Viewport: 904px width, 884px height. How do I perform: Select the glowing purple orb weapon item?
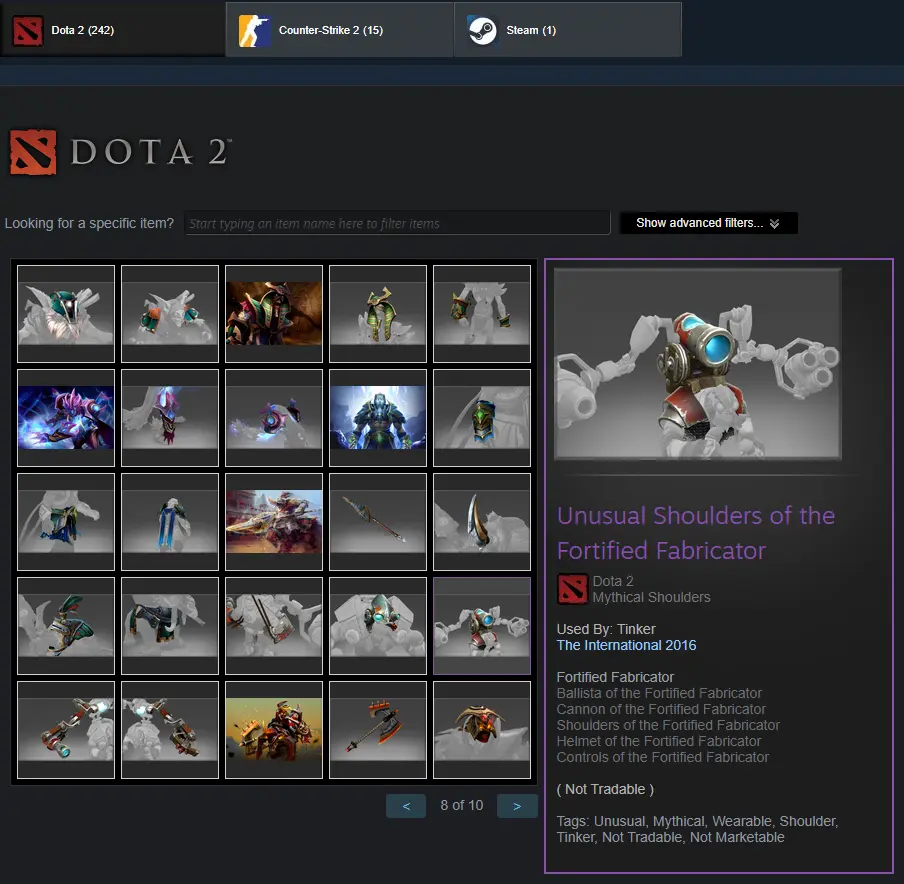coord(274,417)
